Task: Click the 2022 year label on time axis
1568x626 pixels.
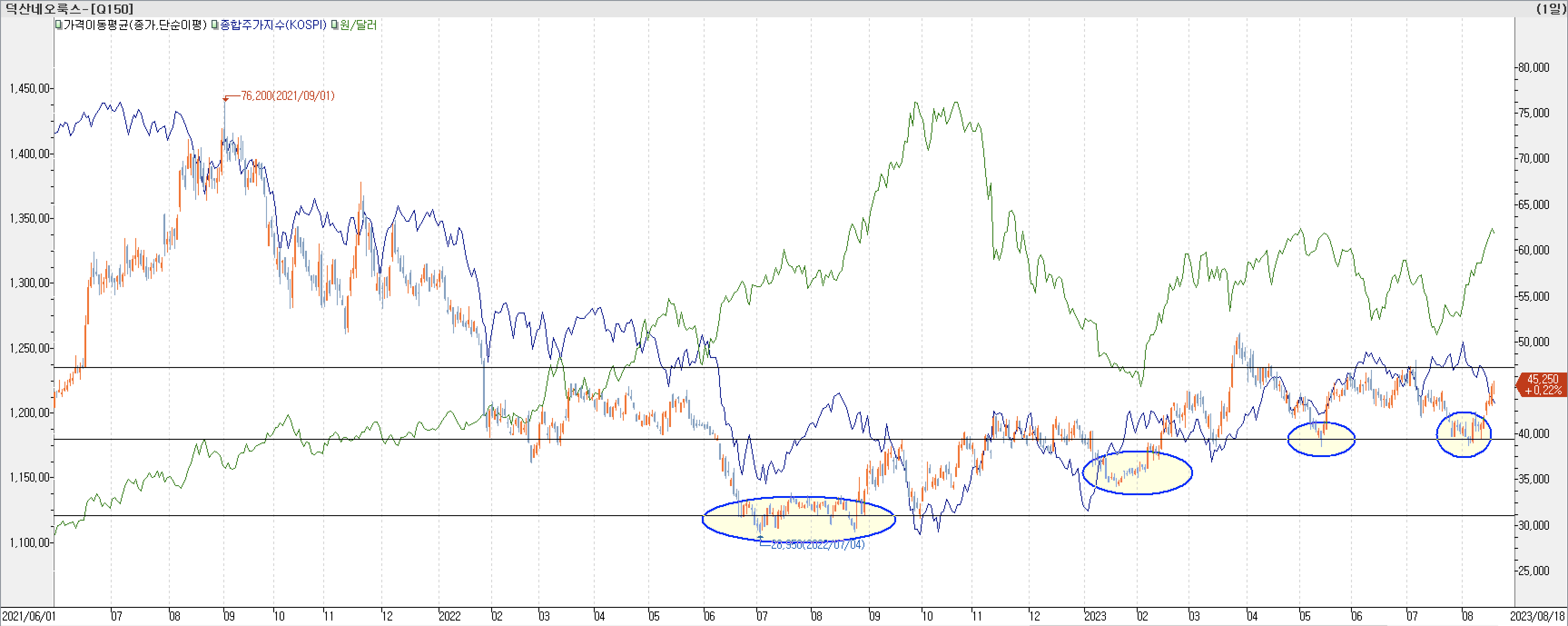Action: (x=450, y=616)
